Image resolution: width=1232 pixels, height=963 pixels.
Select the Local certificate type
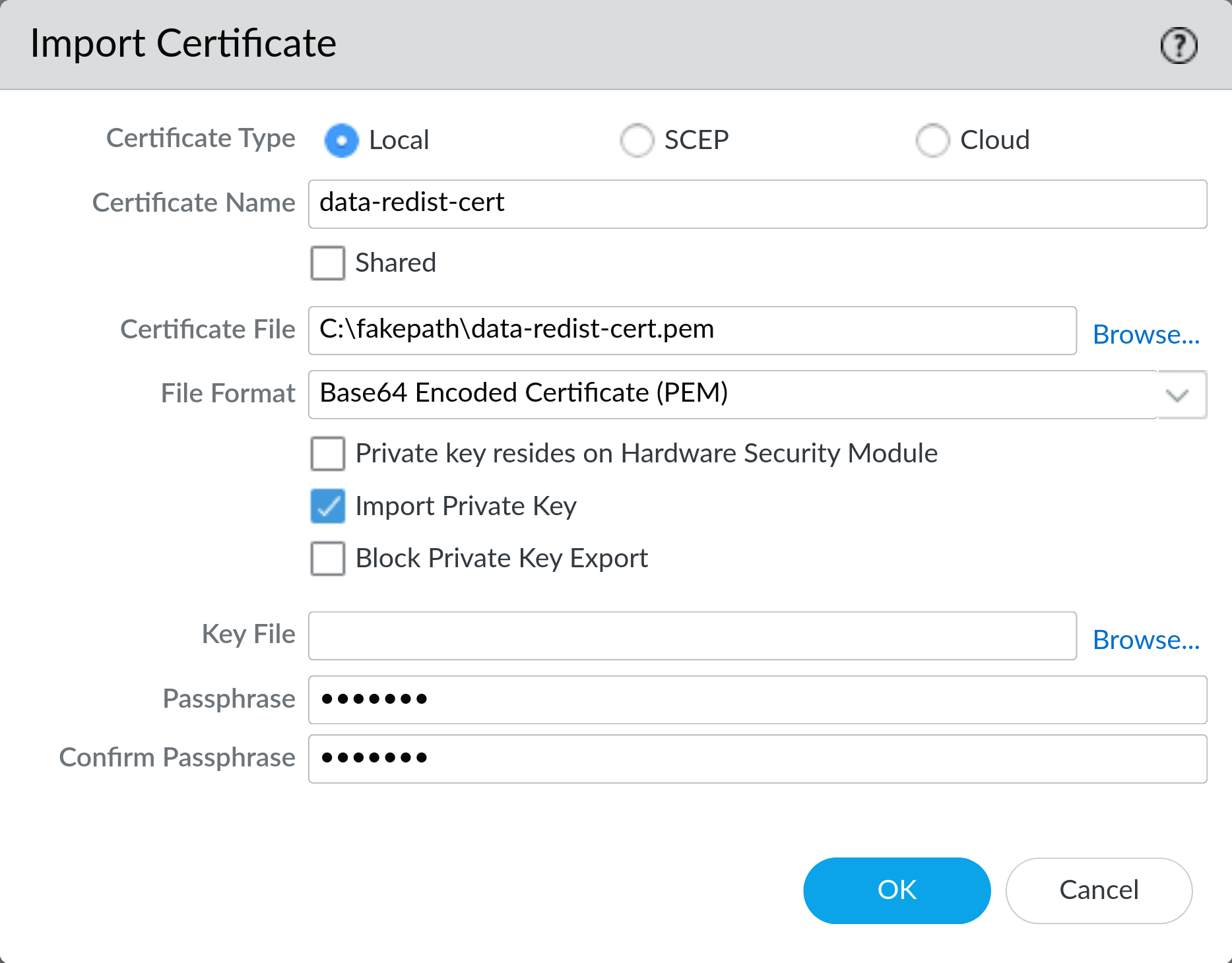(x=340, y=140)
